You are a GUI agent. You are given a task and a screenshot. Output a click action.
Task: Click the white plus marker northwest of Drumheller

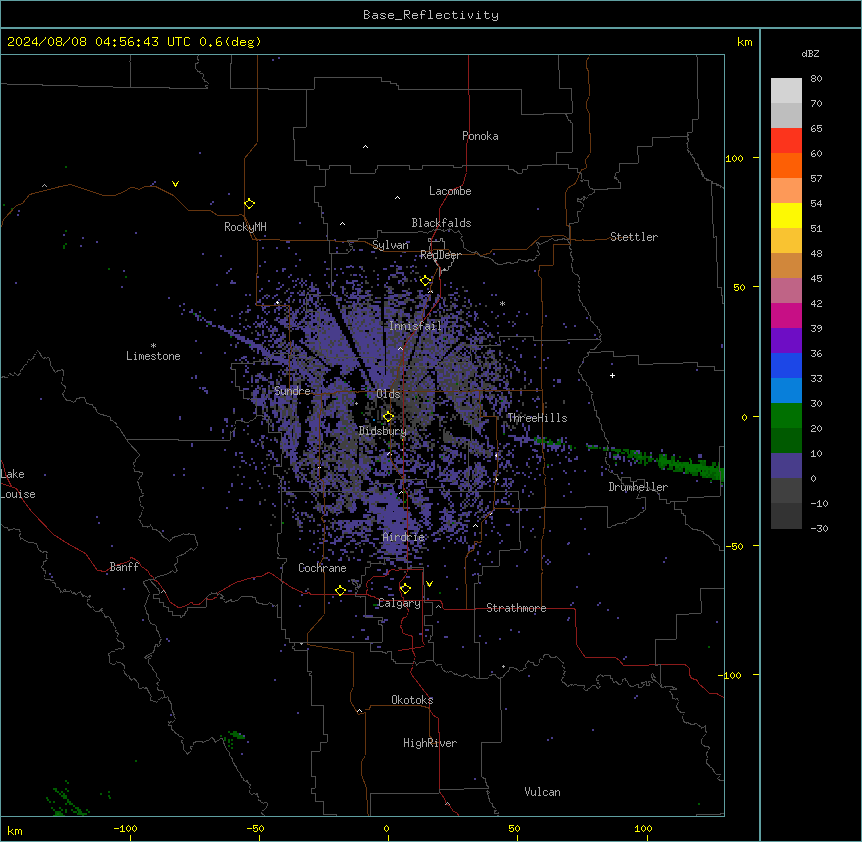click(x=612, y=375)
